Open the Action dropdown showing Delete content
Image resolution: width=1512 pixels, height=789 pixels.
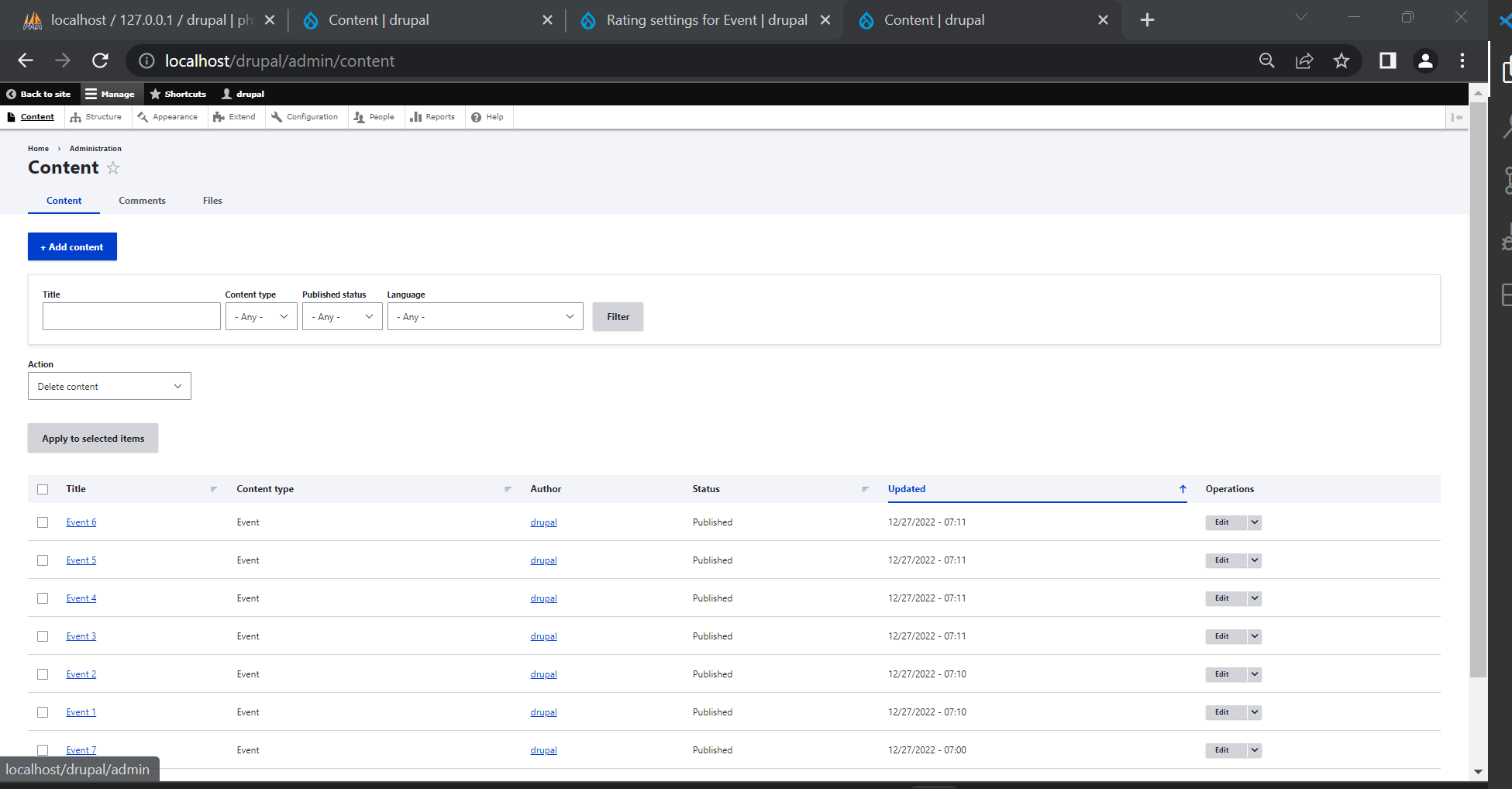pyautogui.click(x=109, y=387)
